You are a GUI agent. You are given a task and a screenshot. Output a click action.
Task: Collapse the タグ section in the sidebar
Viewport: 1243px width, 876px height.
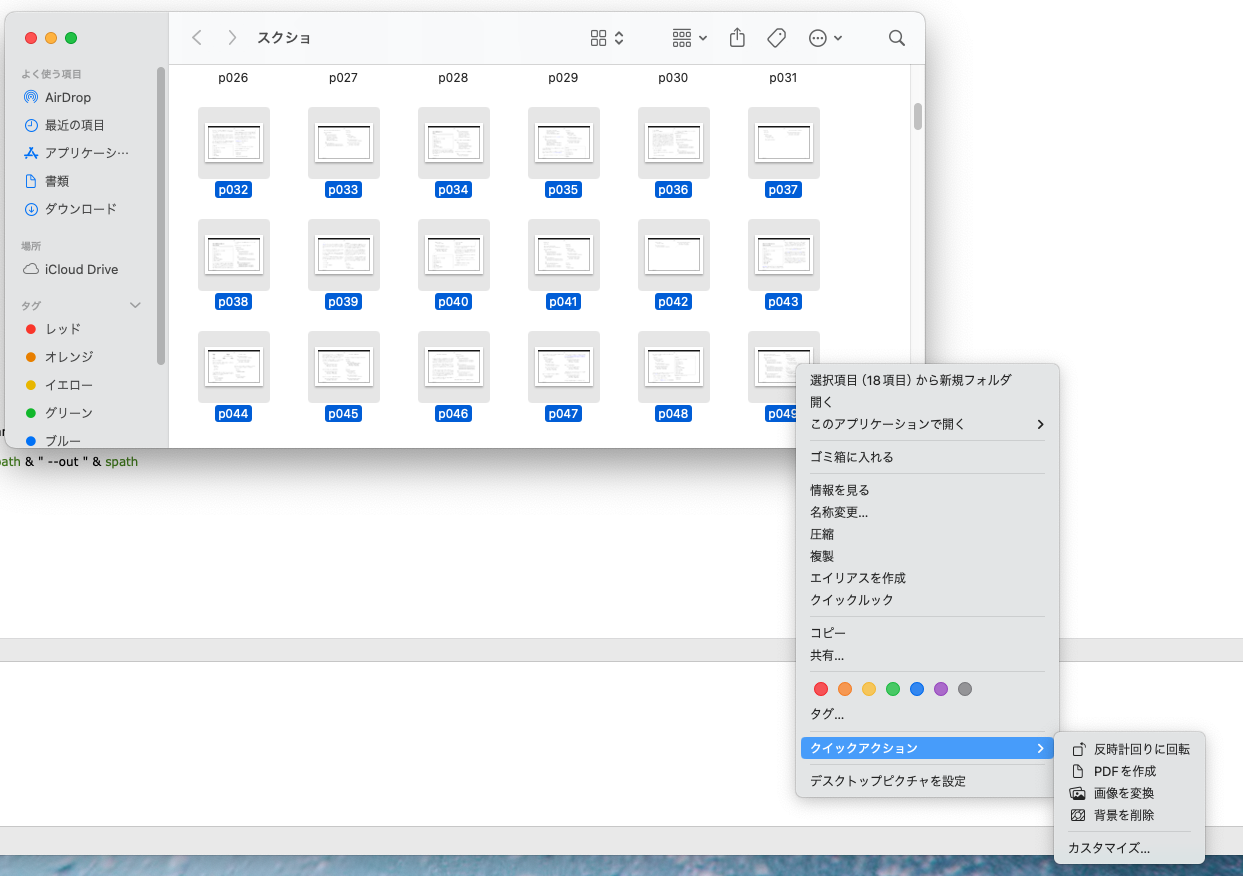[136, 305]
